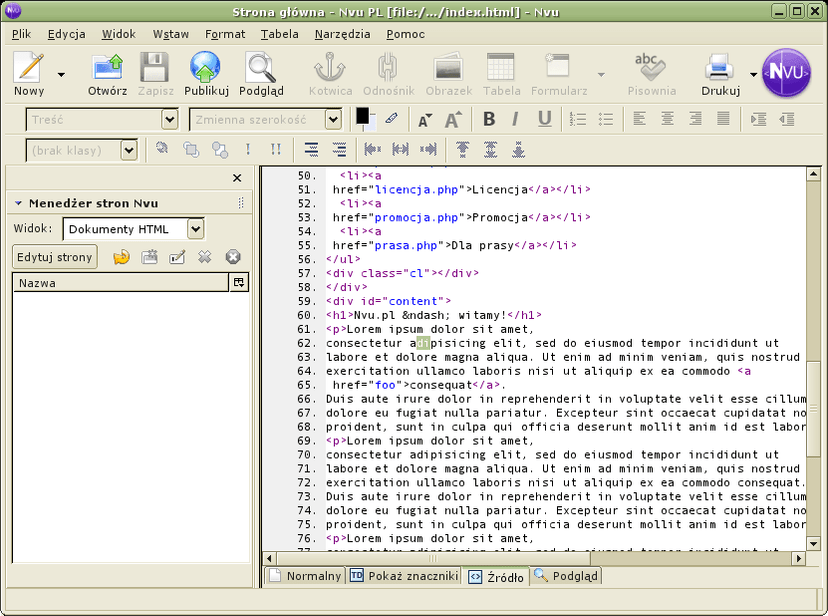828x616 pixels.
Task: Check spelling with Pisownia
Action: [652, 74]
